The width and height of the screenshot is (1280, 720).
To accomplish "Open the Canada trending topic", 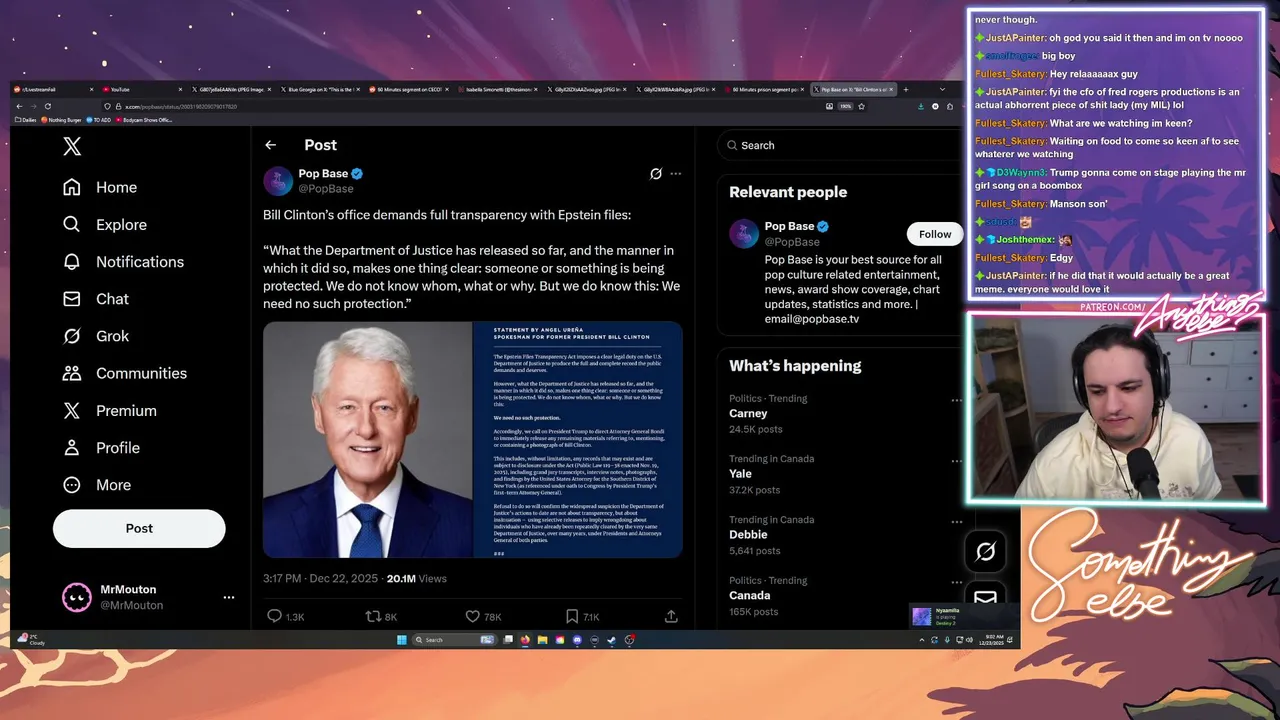I will pos(749,595).
